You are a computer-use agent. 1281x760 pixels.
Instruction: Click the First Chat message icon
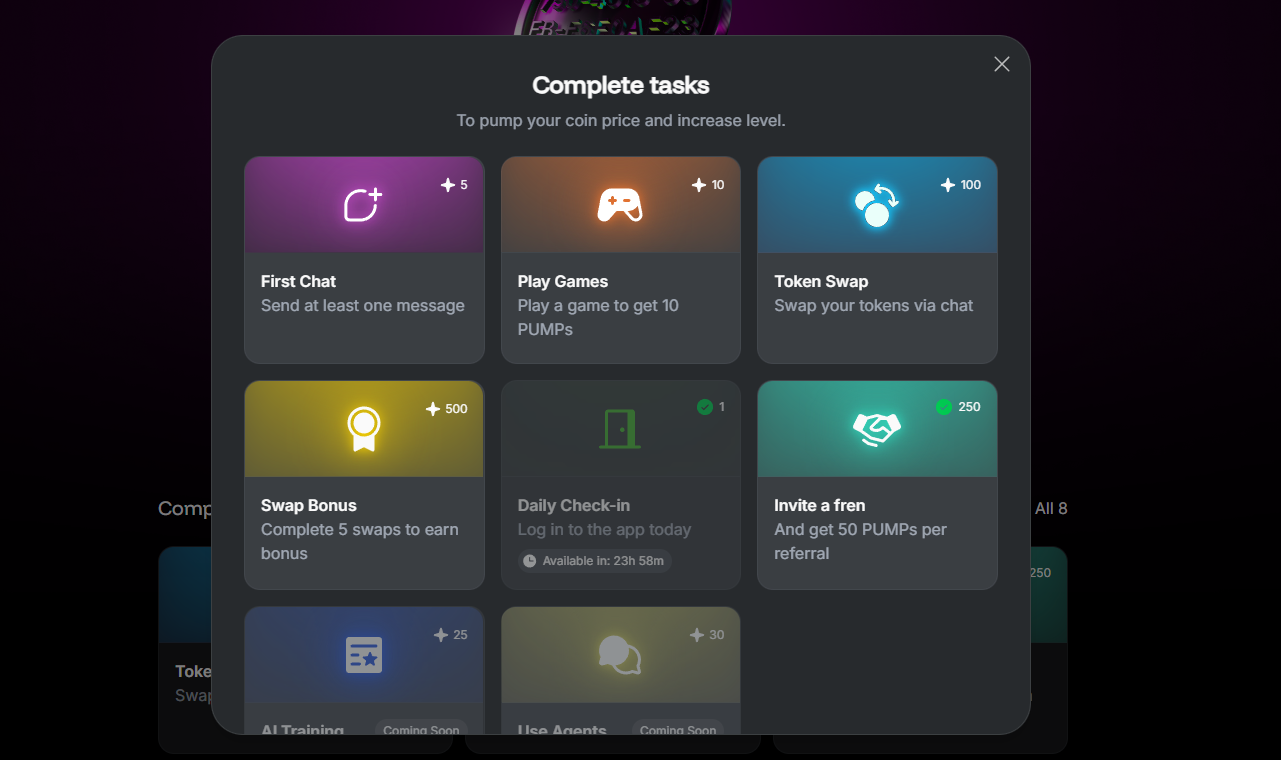click(363, 204)
